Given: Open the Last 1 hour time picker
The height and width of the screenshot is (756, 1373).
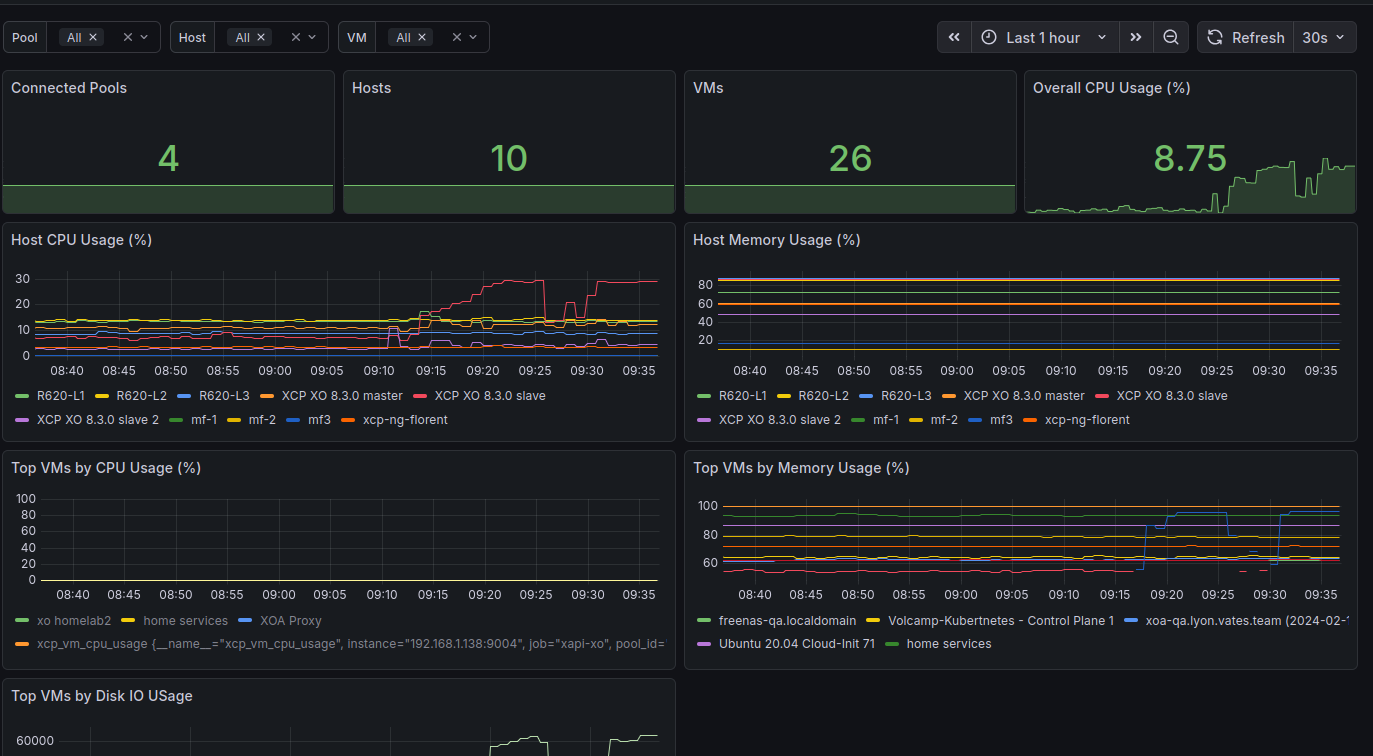Looking at the screenshot, I should [1043, 37].
